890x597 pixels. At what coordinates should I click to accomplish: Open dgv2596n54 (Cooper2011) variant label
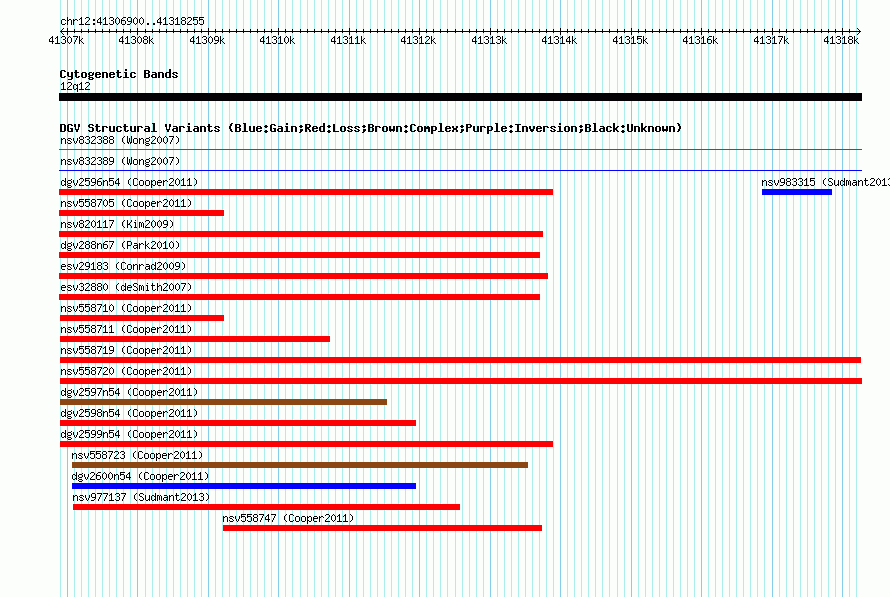click(x=129, y=182)
